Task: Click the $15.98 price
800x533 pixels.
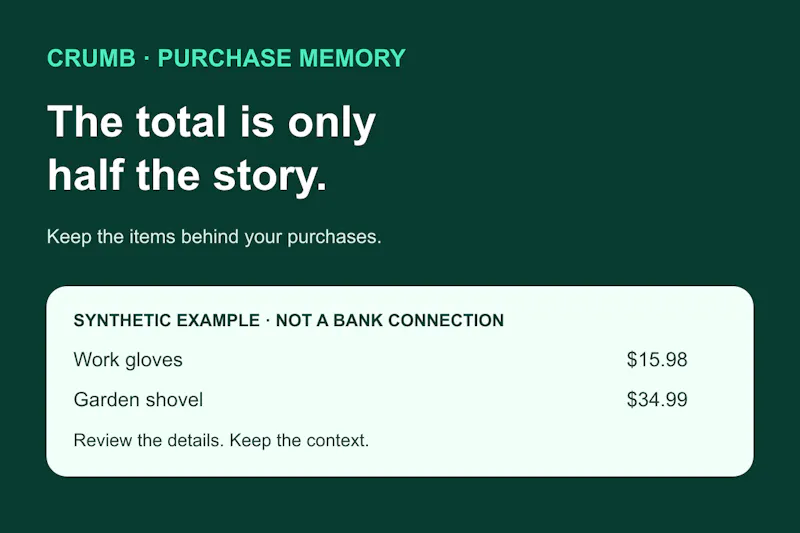Action: coord(657,360)
